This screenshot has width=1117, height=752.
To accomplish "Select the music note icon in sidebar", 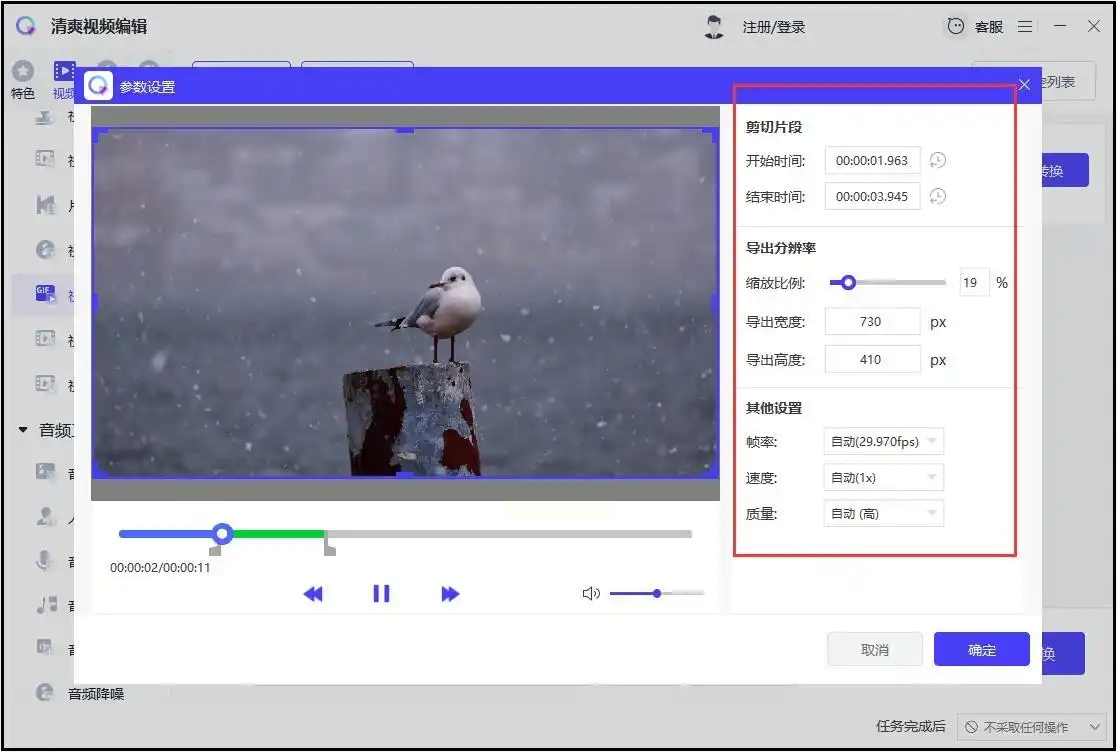I will 46,605.
